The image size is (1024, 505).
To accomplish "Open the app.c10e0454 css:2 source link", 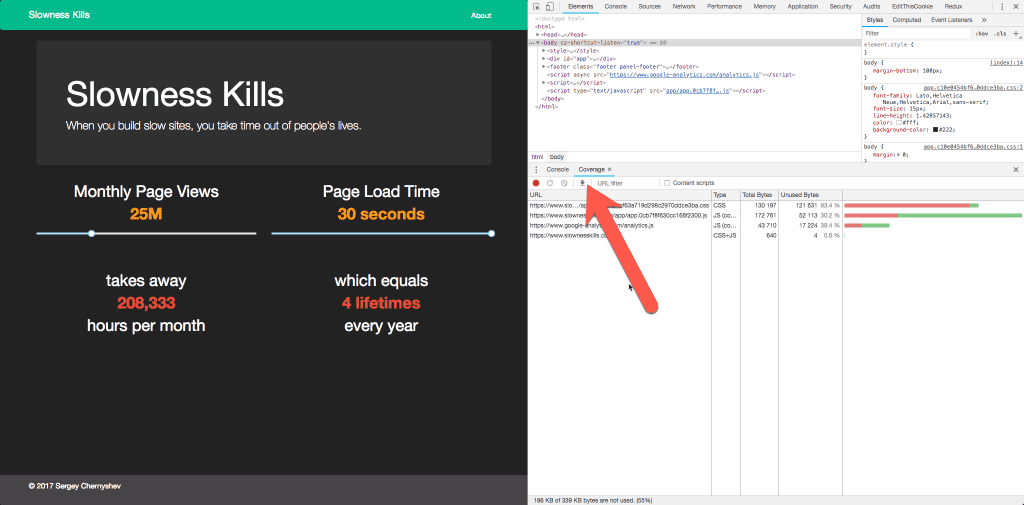I will (x=973, y=87).
